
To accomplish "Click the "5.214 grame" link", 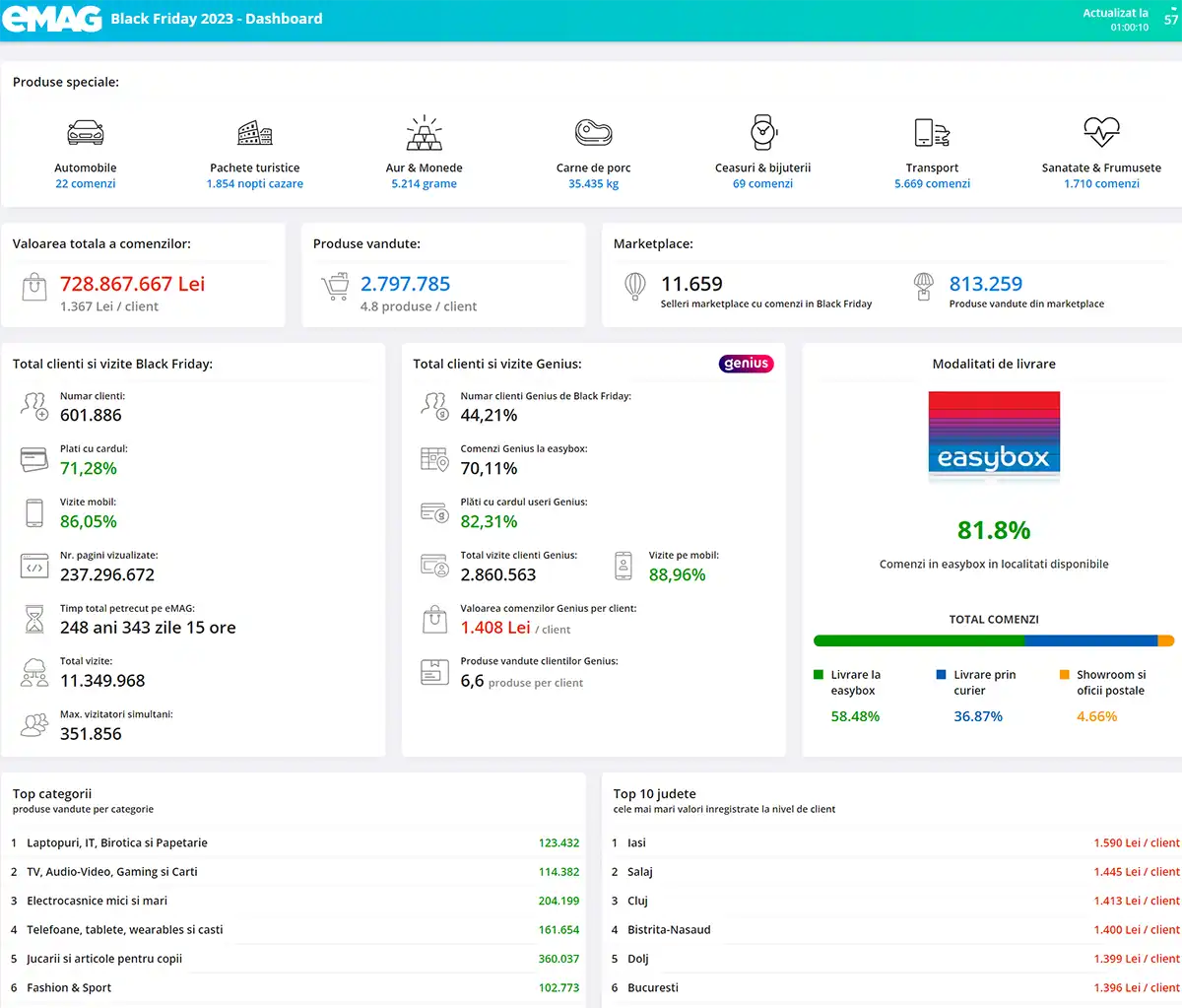I will point(425,184).
